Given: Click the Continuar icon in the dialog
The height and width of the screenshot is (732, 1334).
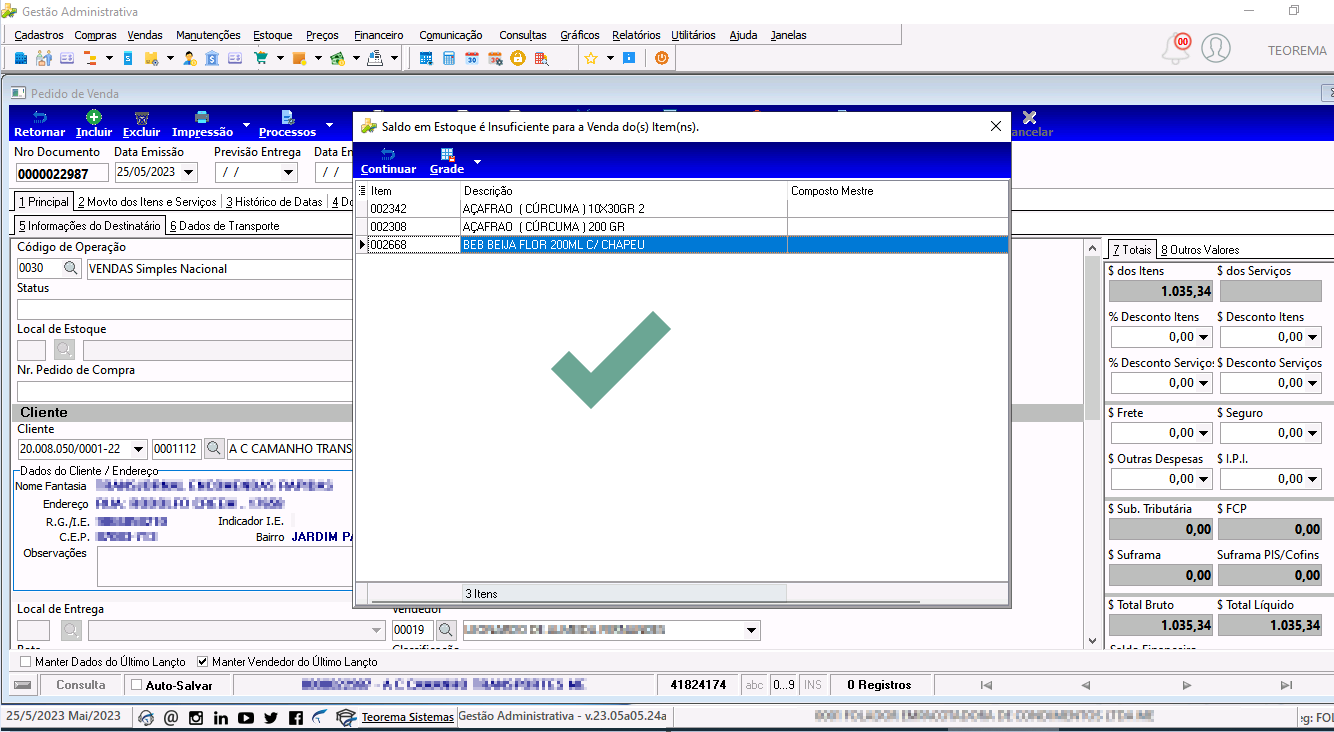Looking at the screenshot, I should 388,154.
